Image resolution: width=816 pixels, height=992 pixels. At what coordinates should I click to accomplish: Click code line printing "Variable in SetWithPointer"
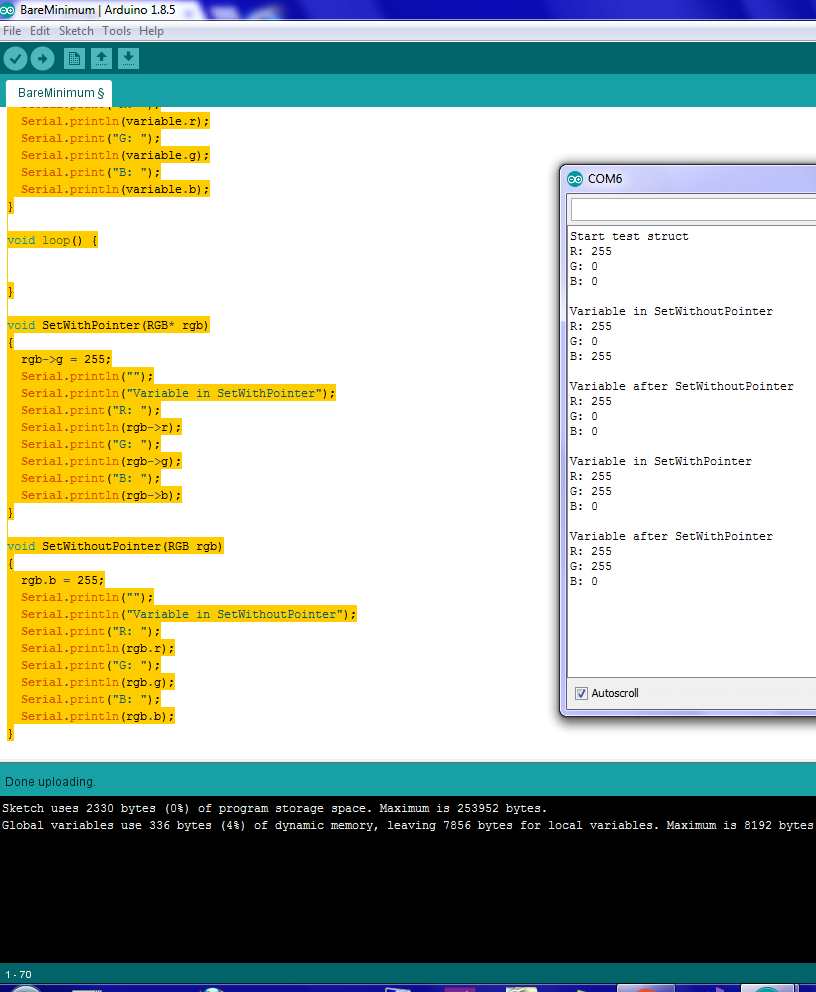click(178, 394)
